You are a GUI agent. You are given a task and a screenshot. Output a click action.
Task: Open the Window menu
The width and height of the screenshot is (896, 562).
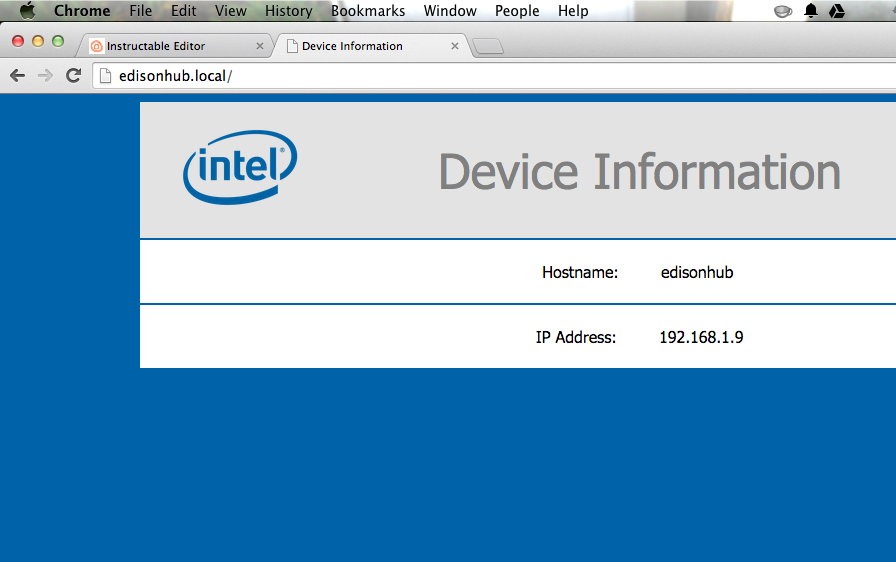click(450, 11)
